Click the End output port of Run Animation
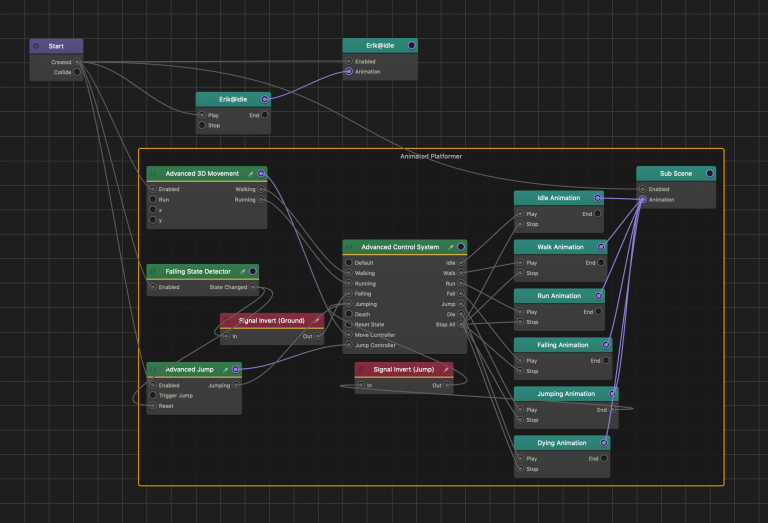This screenshot has width=768, height=523. coord(597,311)
